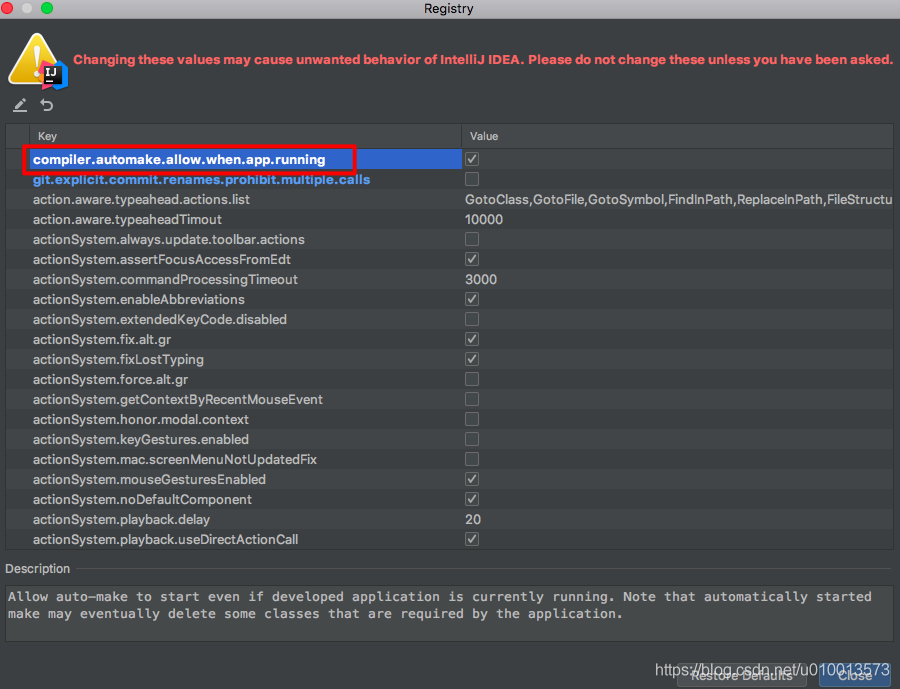Close the Registry window with red button
Viewport: 900px width, 689px height.
click(7, 8)
